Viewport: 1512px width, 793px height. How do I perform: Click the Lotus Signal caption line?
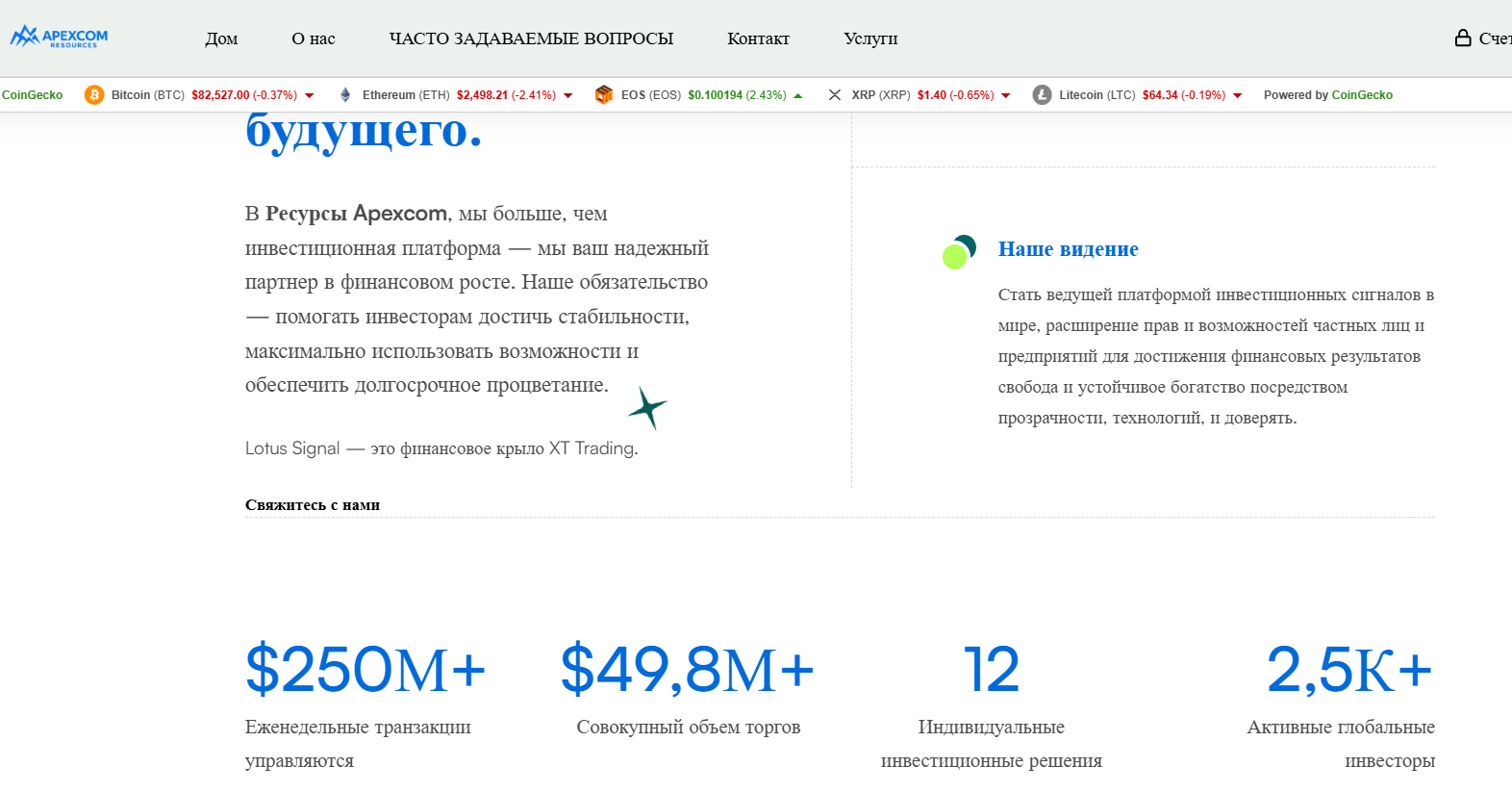pos(441,448)
